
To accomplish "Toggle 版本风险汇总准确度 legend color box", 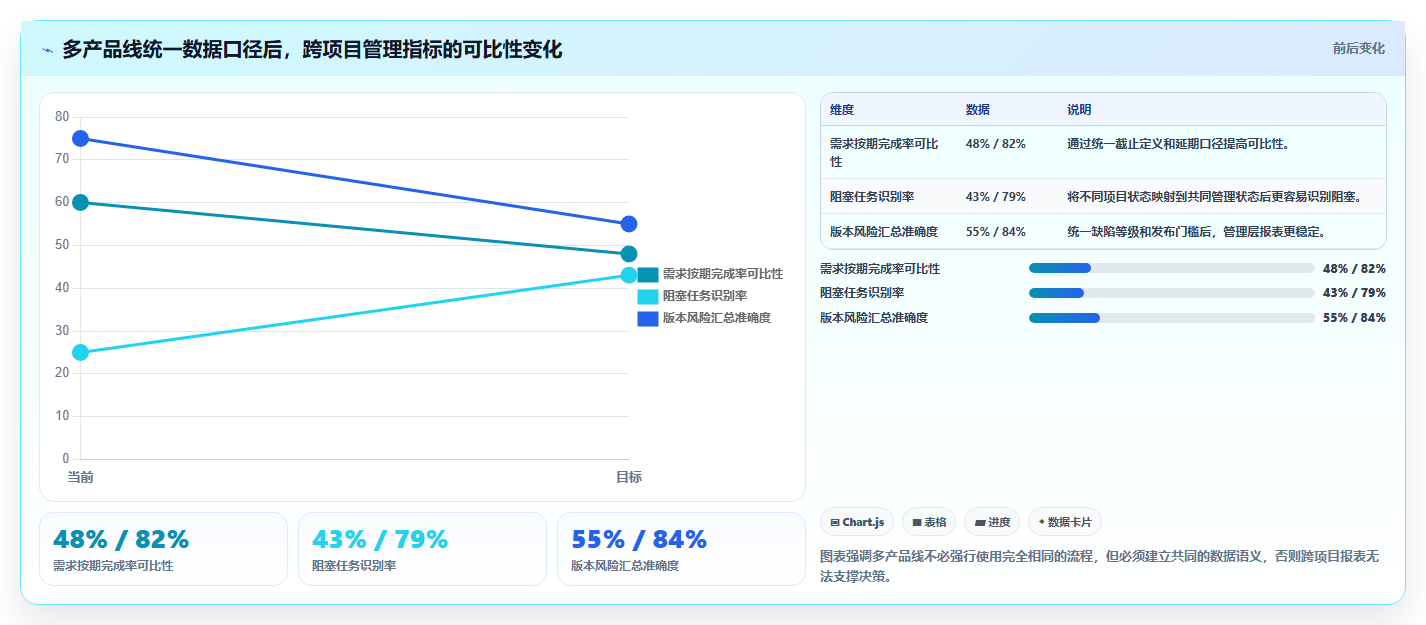I will coord(648,318).
